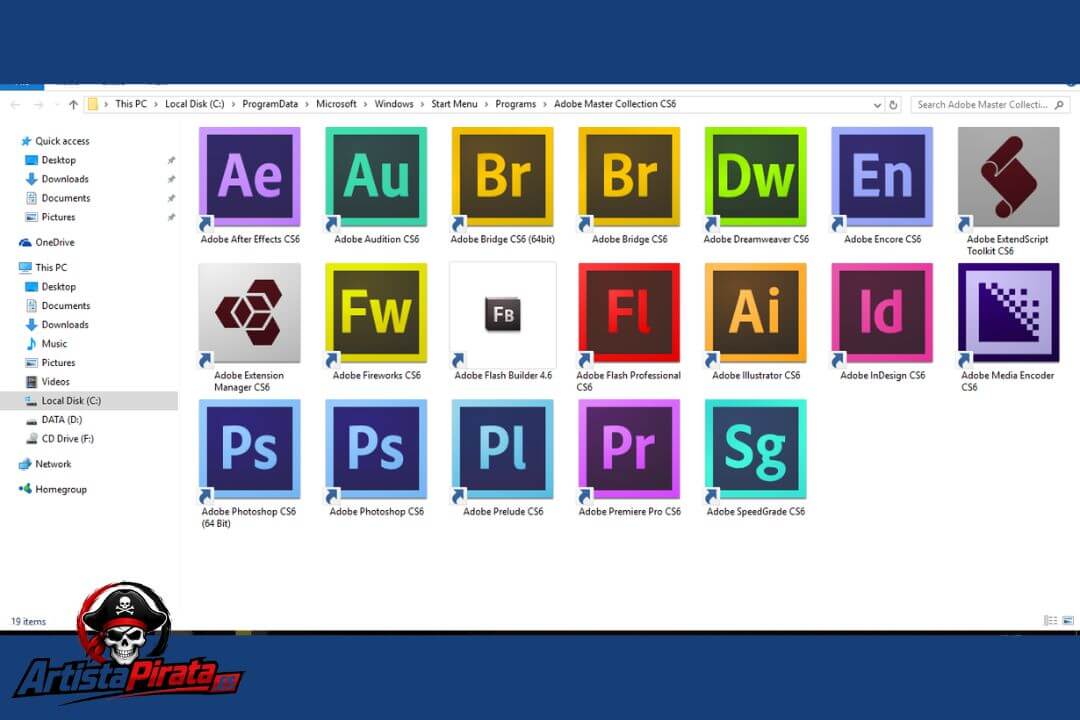Select Adobe Extension Manager CS6 icon

click(x=249, y=313)
